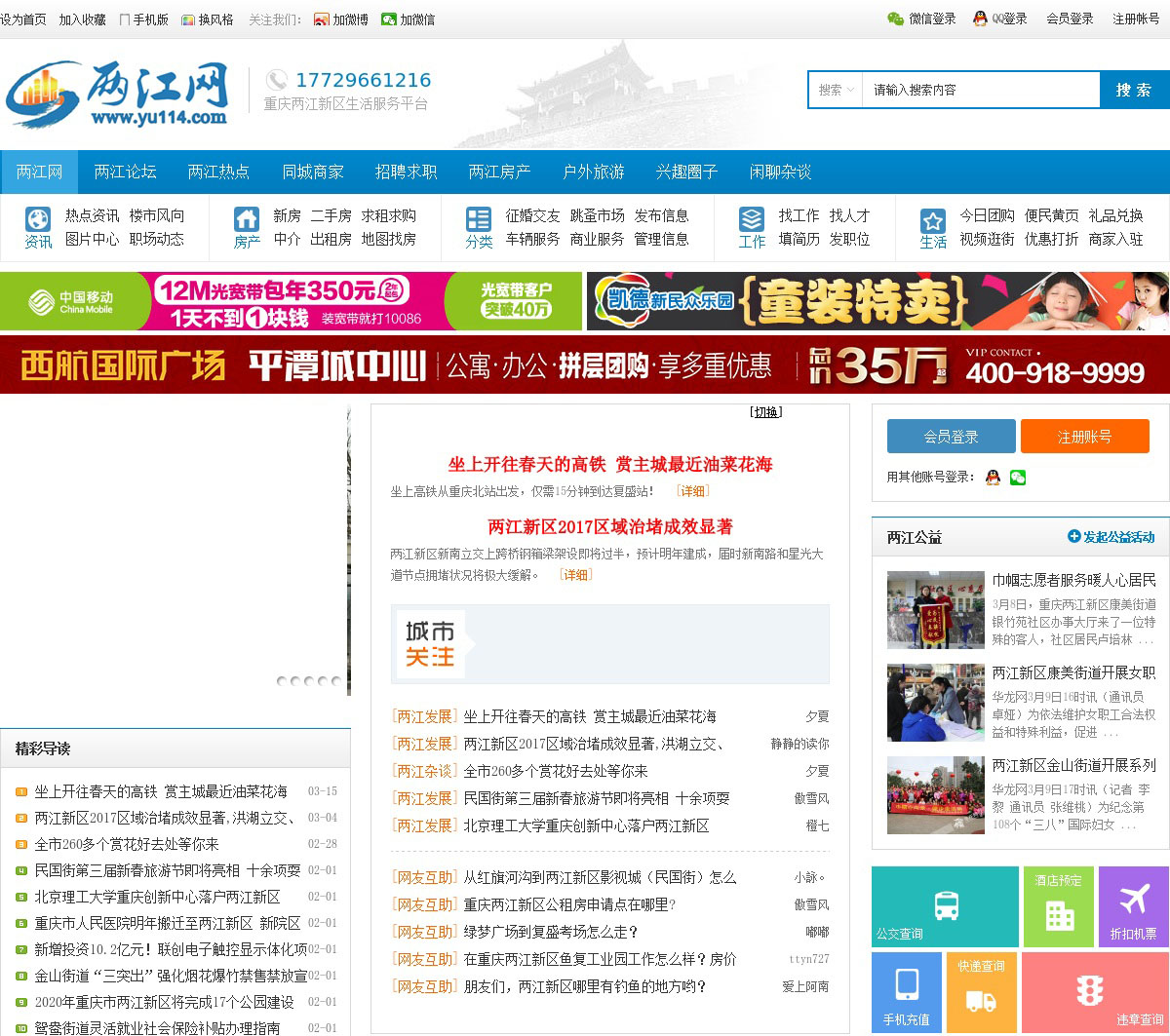Log in with QQ penguin icon
The height and width of the screenshot is (1036, 1170).
point(993,478)
